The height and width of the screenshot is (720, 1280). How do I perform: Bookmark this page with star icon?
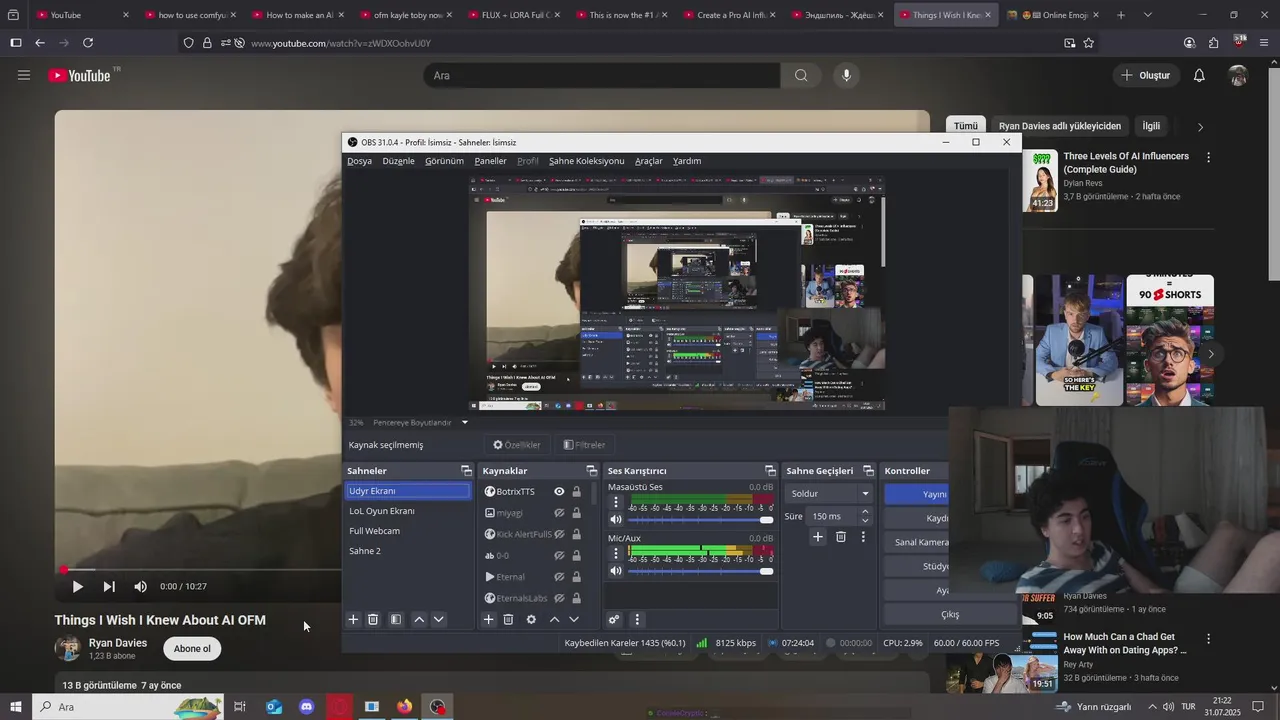point(1089,43)
